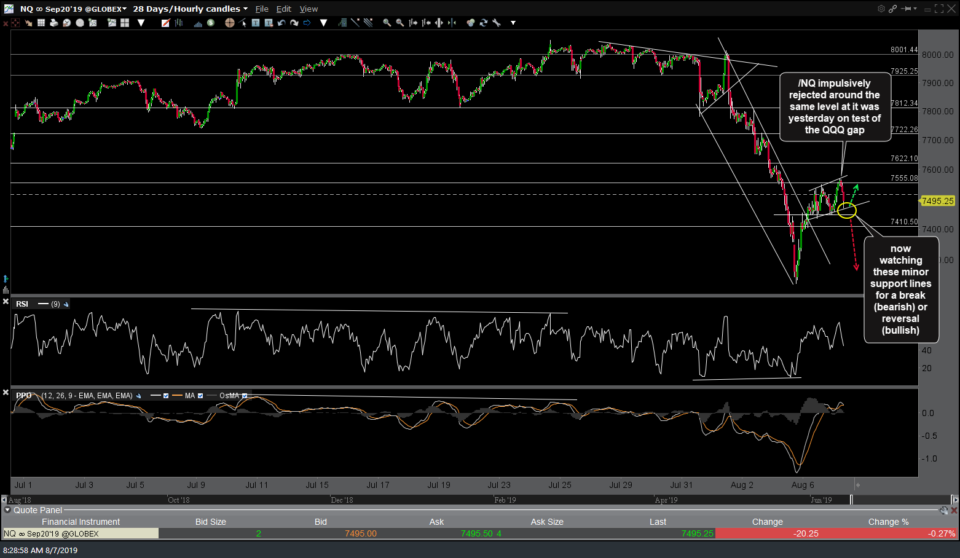The height and width of the screenshot is (558, 960).
Task: Refresh the chart with circular arrows icon
Action: coord(484,23)
